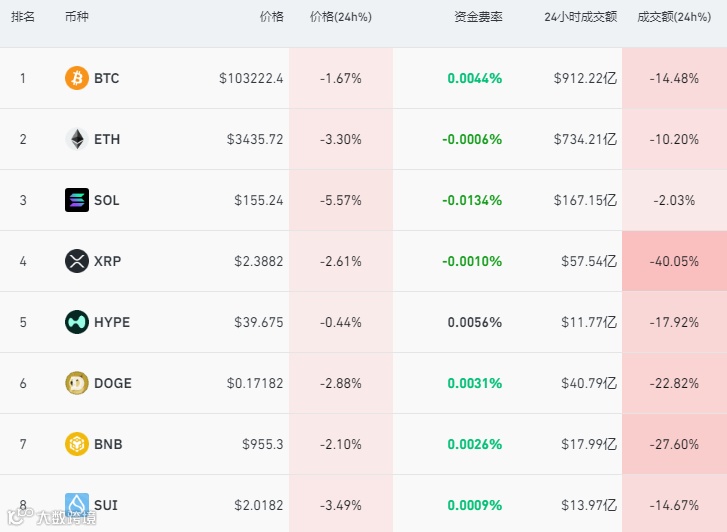Open the HYPE symbol link
The width and height of the screenshot is (727, 532).
tap(112, 322)
